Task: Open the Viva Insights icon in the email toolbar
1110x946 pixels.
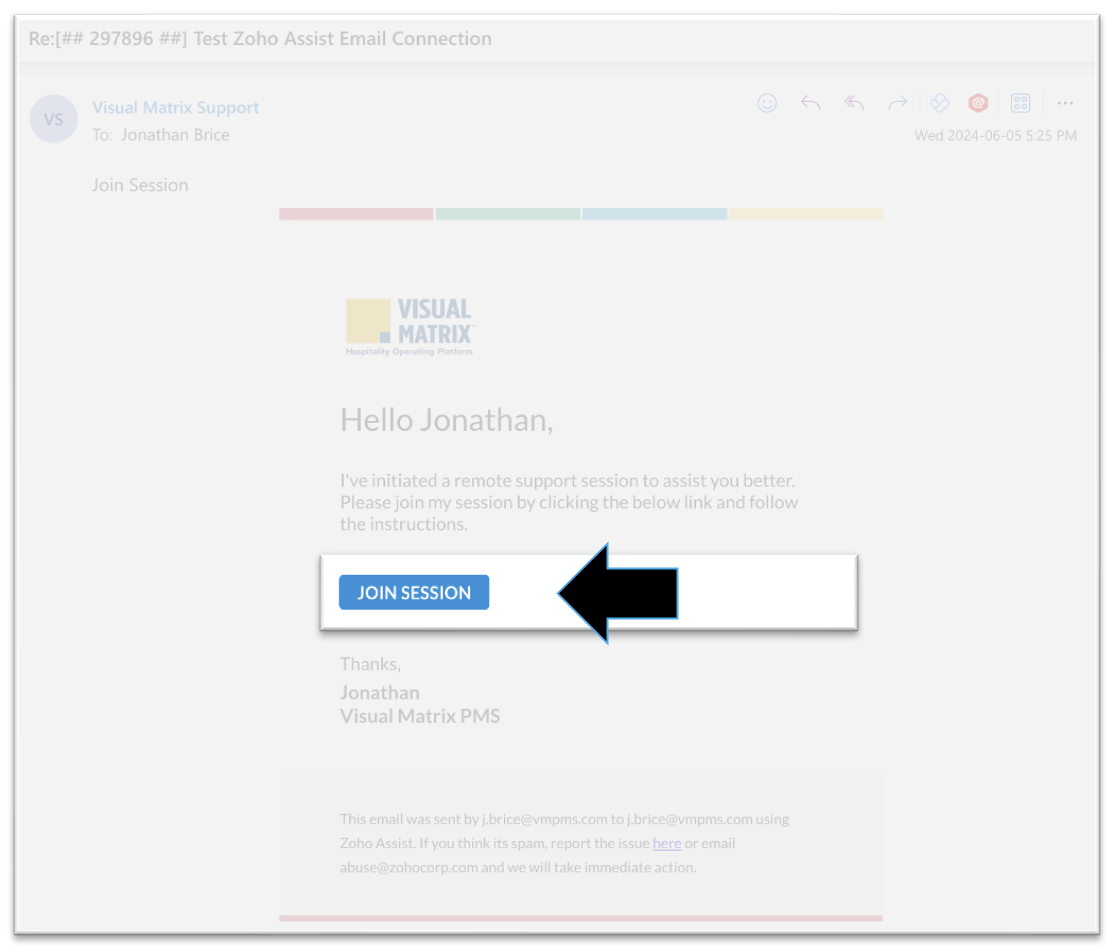Action: (939, 103)
